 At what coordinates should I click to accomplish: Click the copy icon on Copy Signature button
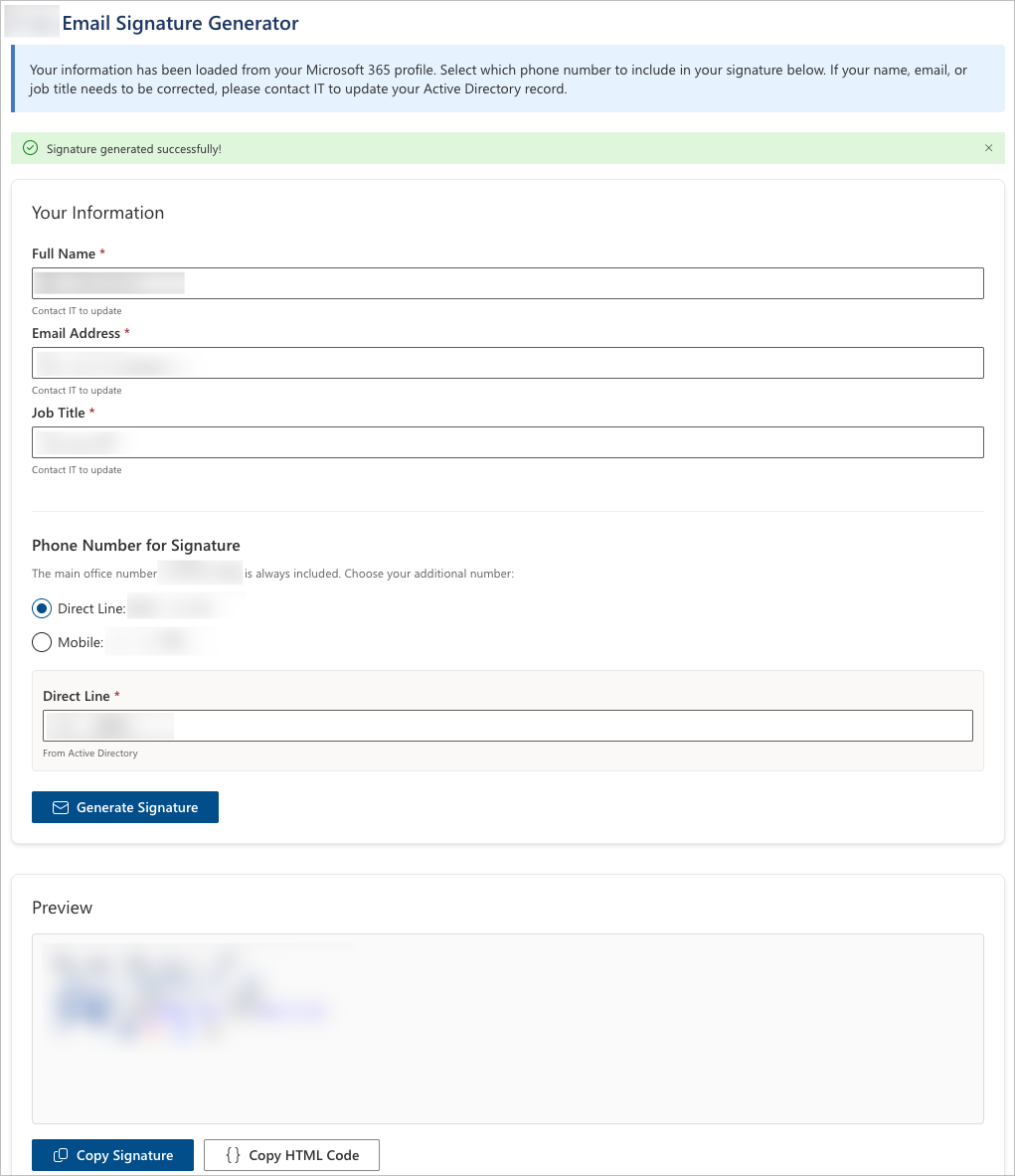coord(62,1154)
